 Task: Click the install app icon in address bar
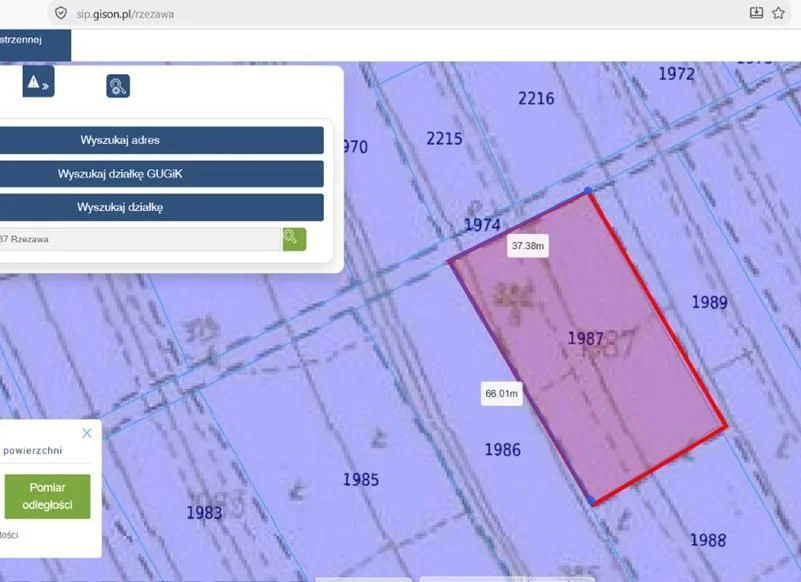point(756,13)
